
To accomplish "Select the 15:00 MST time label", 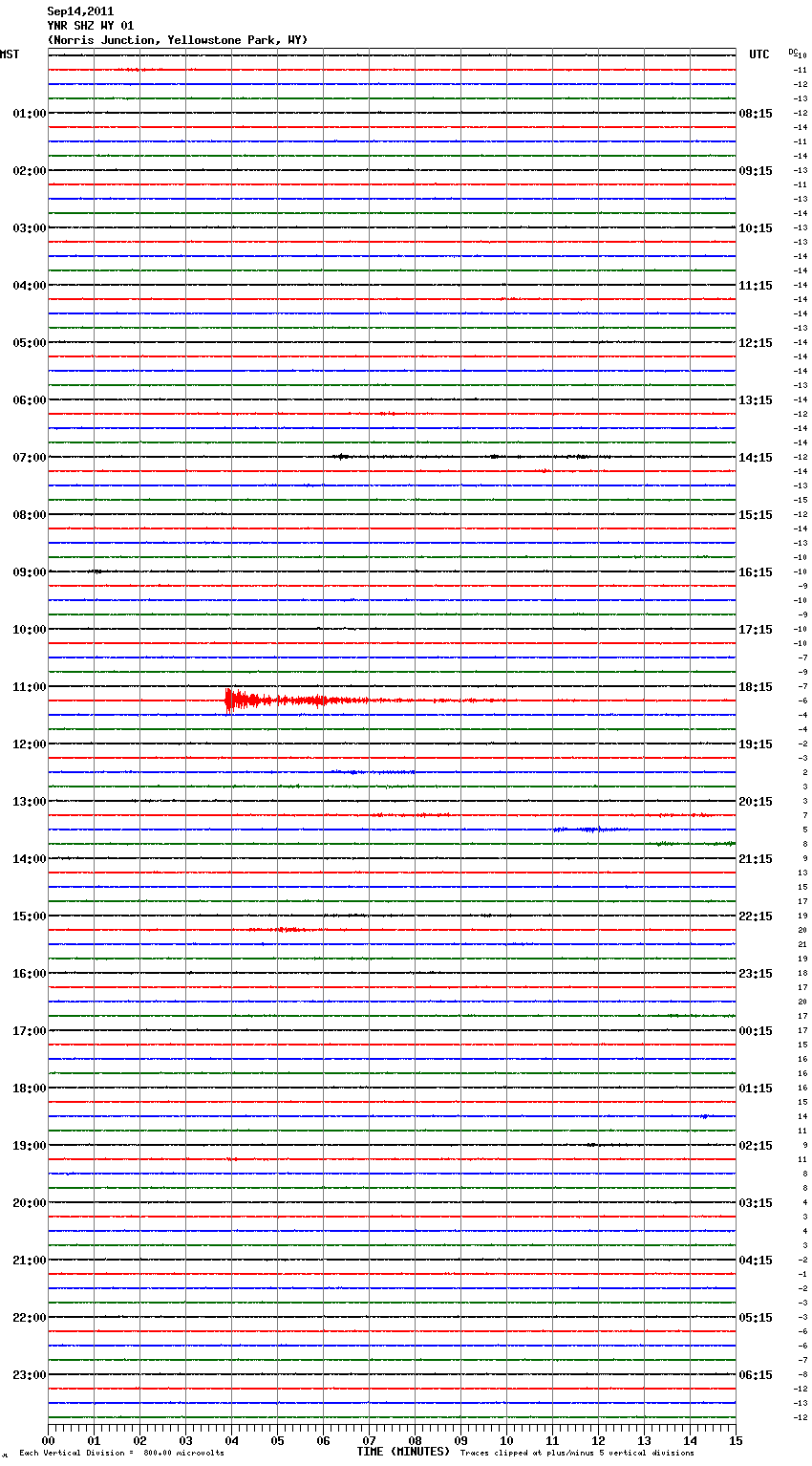I will click(x=29, y=916).
